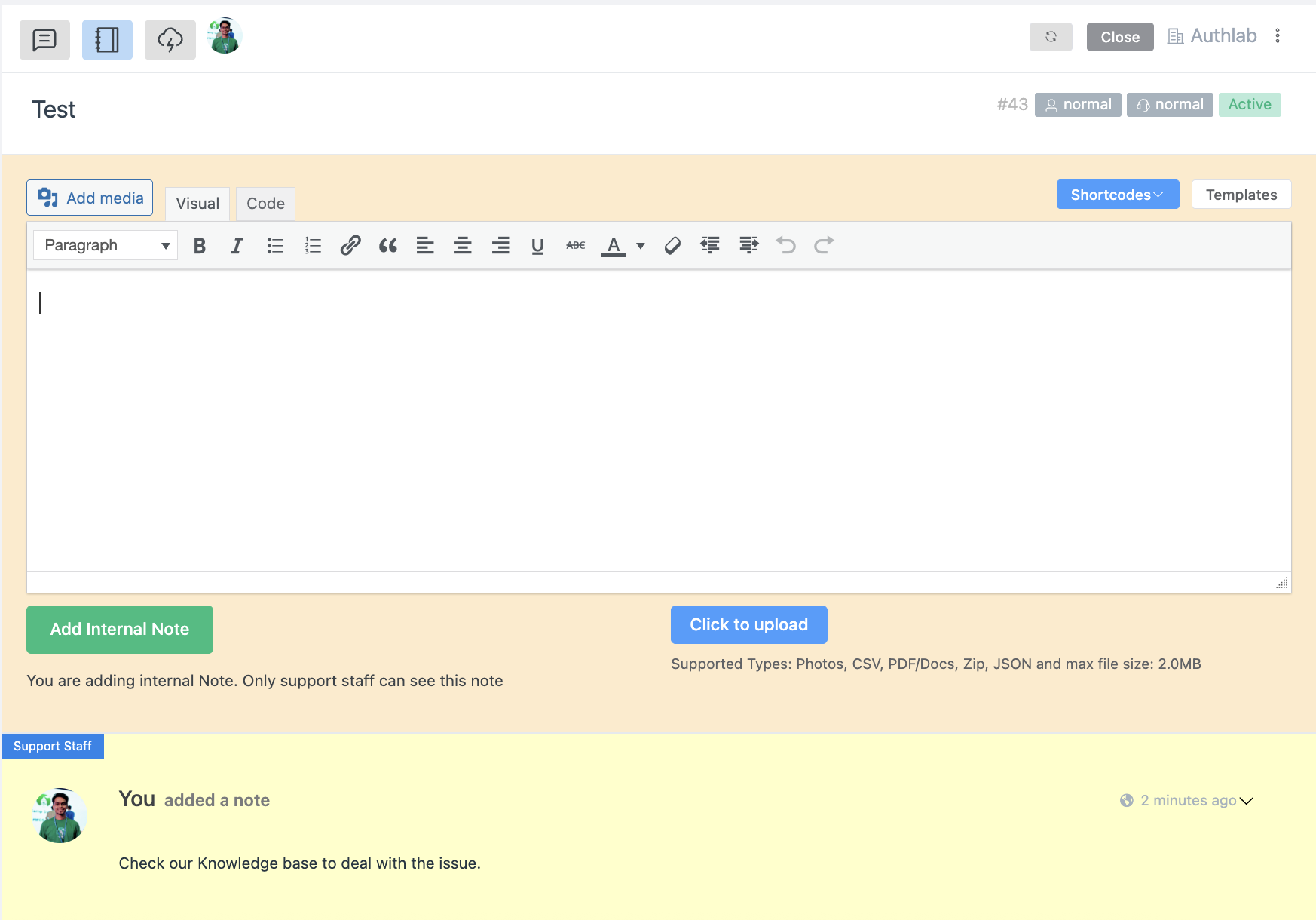Open the quick actions lightning icon
This screenshot has width=1316, height=920.
[x=170, y=39]
